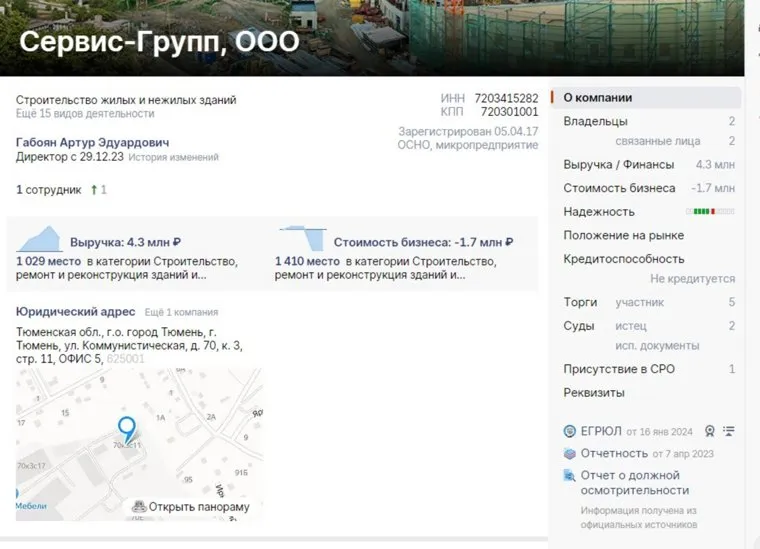
Task: Open 'Отчет о должной осмотрительности' link
Action: pyautogui.click(x=630, y=483)
